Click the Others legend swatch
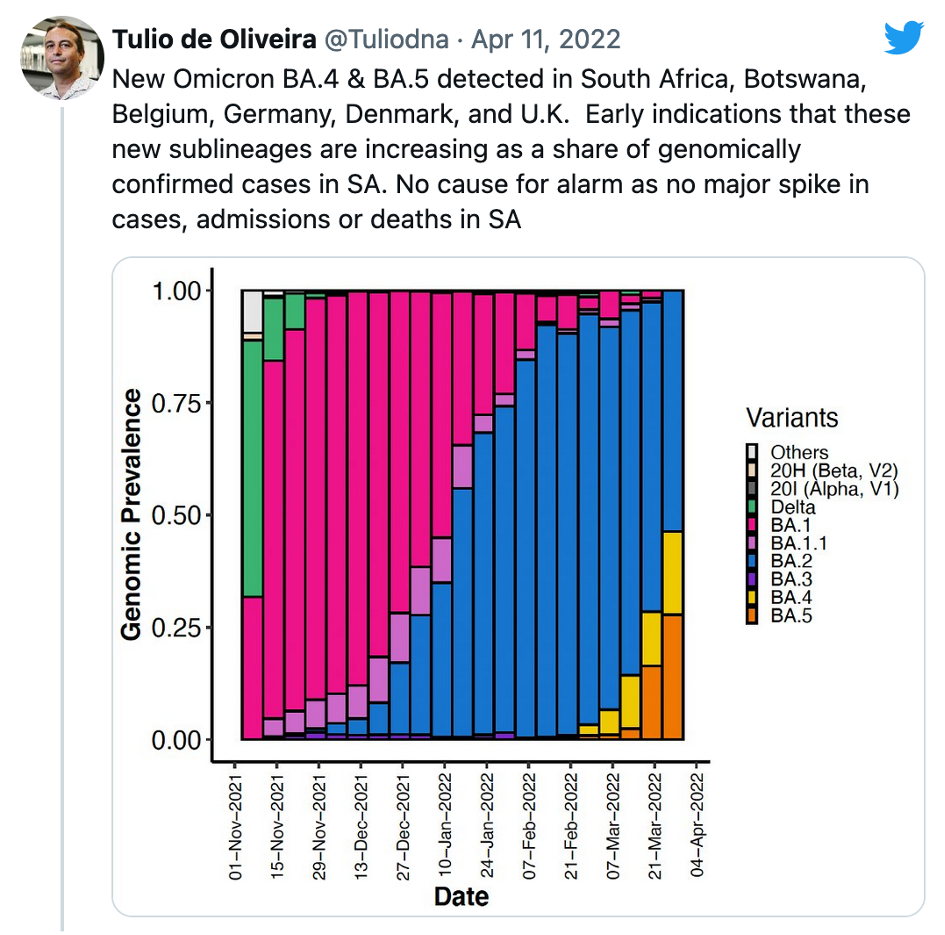Image resolution: width=945 pixels, height=935 pixels. point(753,453)
